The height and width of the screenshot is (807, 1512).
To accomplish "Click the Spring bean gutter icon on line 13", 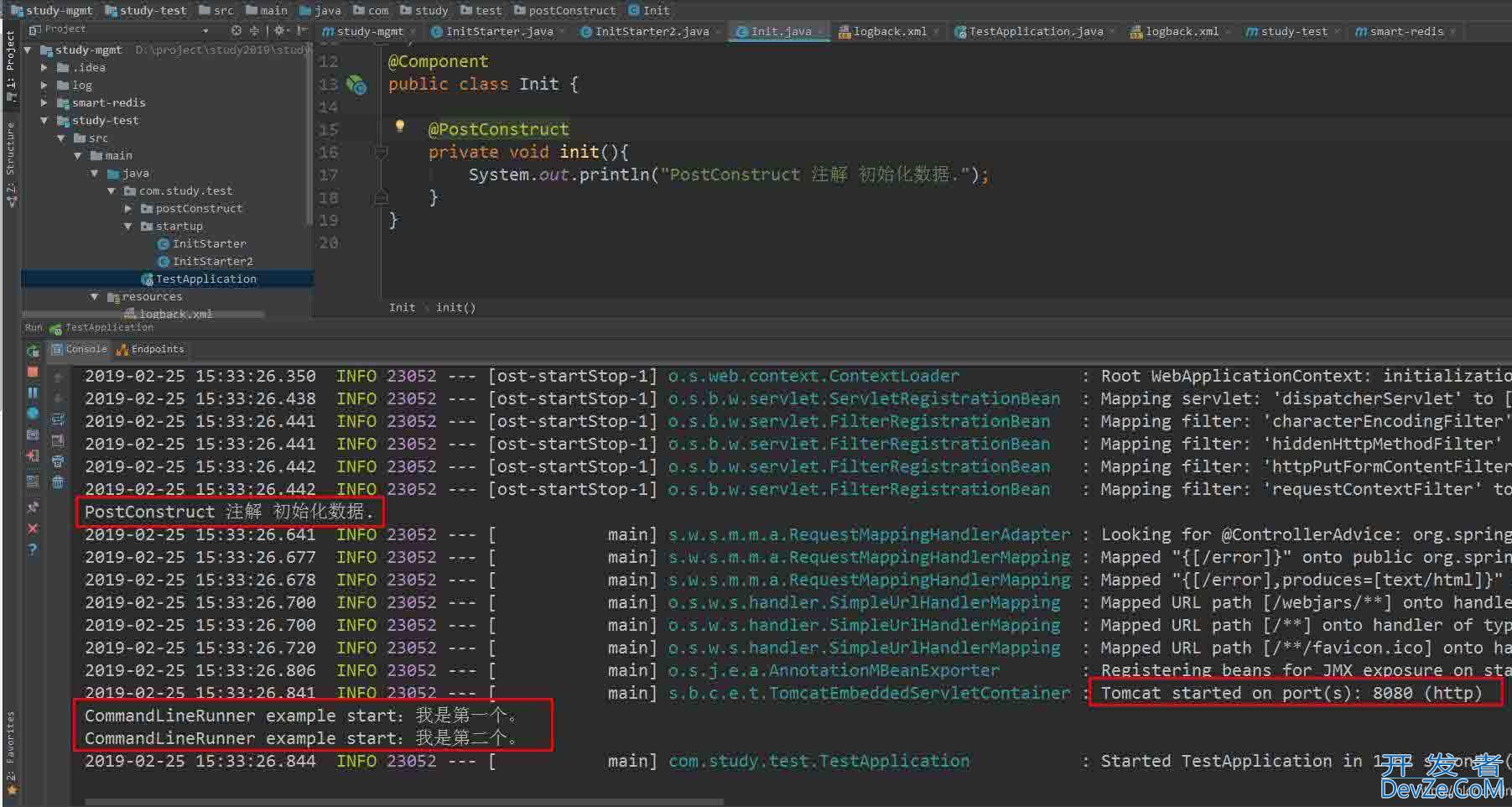I will 356,85.
